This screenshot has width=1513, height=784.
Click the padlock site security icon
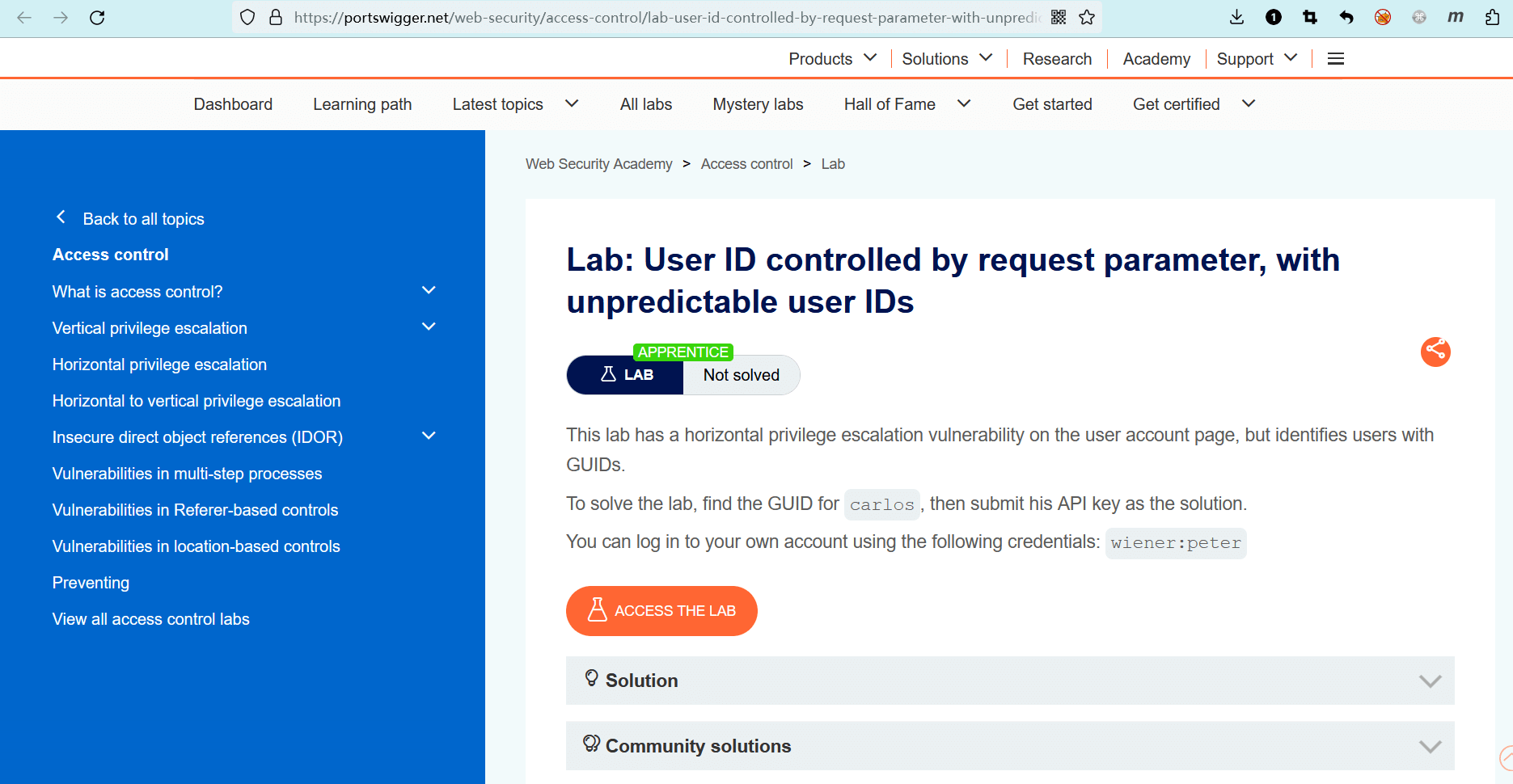(x=276, y=17)
